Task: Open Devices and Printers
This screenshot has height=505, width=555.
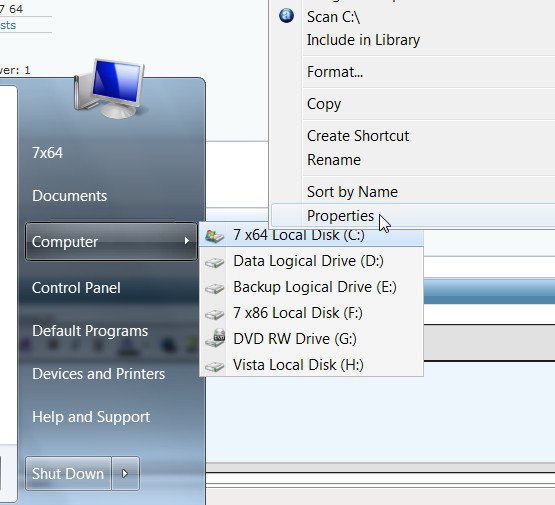Action: click(x=98, y=374)
